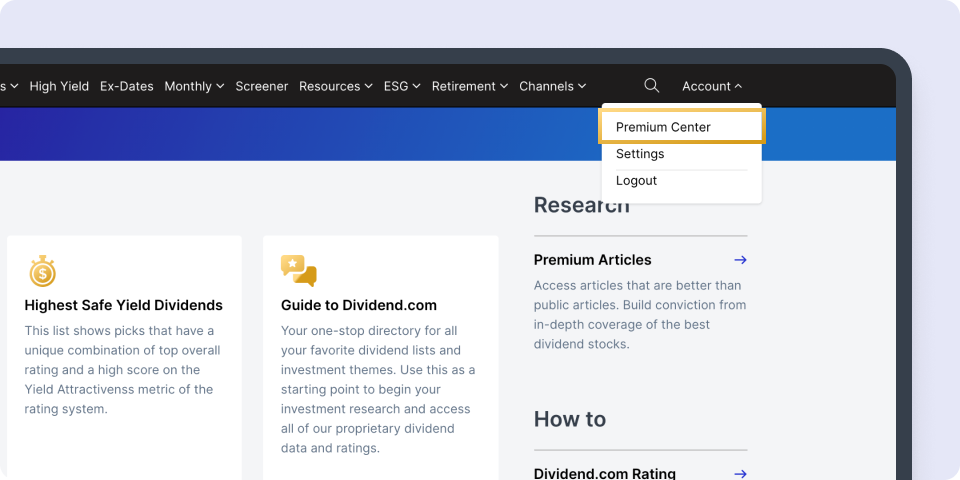Click the star chat bubbles icon

coord(299,271)
